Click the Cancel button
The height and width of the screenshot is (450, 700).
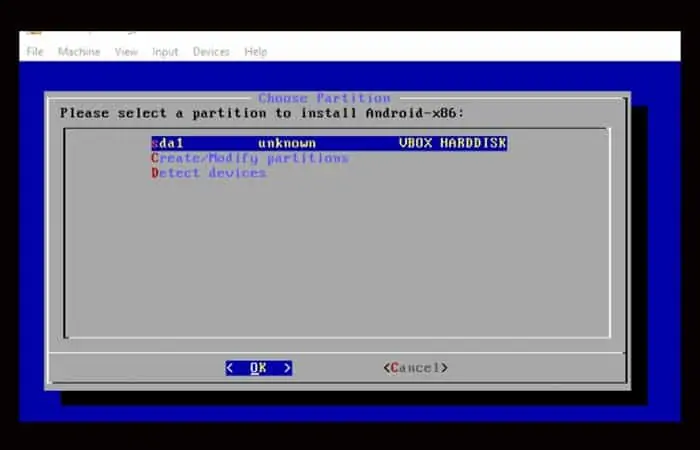416,368
